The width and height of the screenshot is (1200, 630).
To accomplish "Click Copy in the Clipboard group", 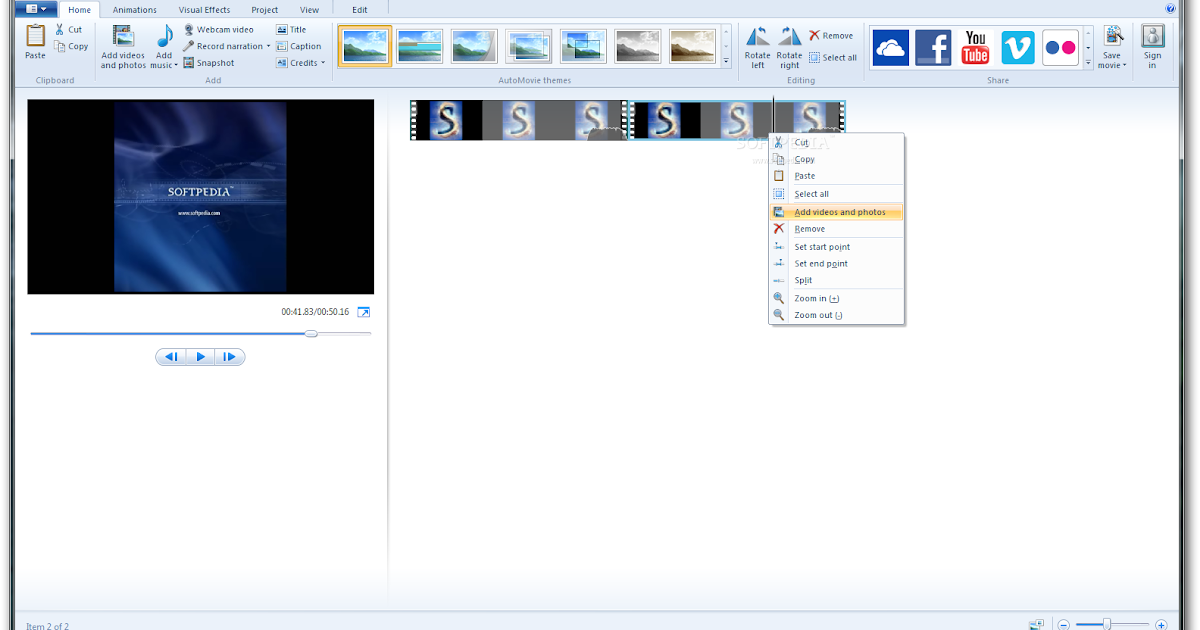I will pyautogui.click(x=71, y=46).
